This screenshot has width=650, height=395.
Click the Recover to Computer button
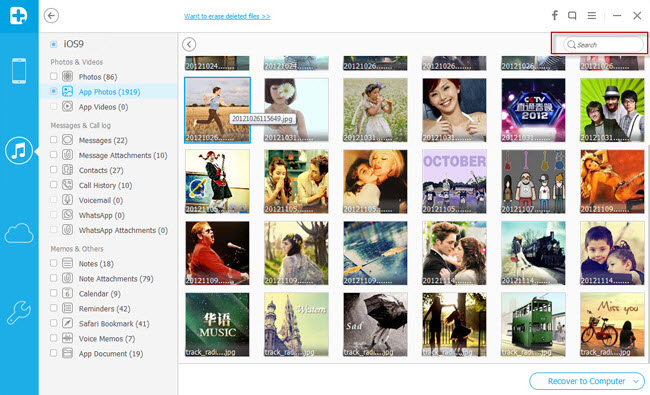[587, 381]
